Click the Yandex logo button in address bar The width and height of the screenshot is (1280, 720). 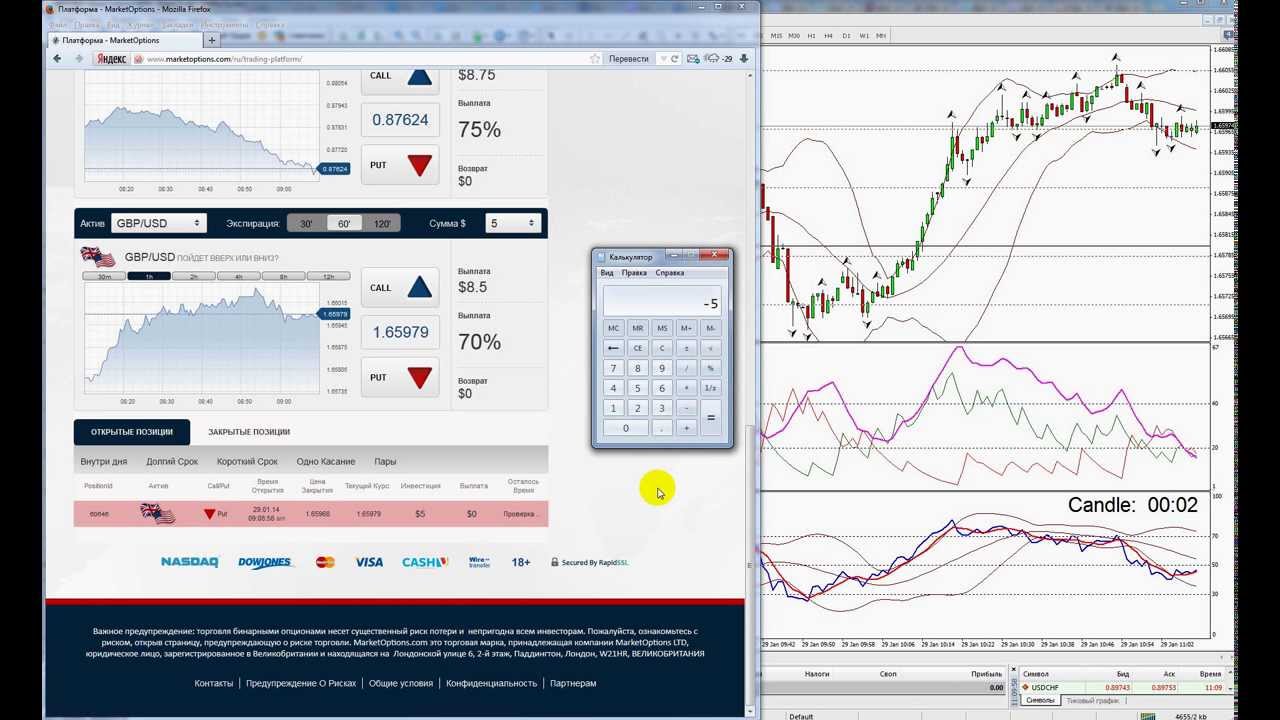(111, 59)
